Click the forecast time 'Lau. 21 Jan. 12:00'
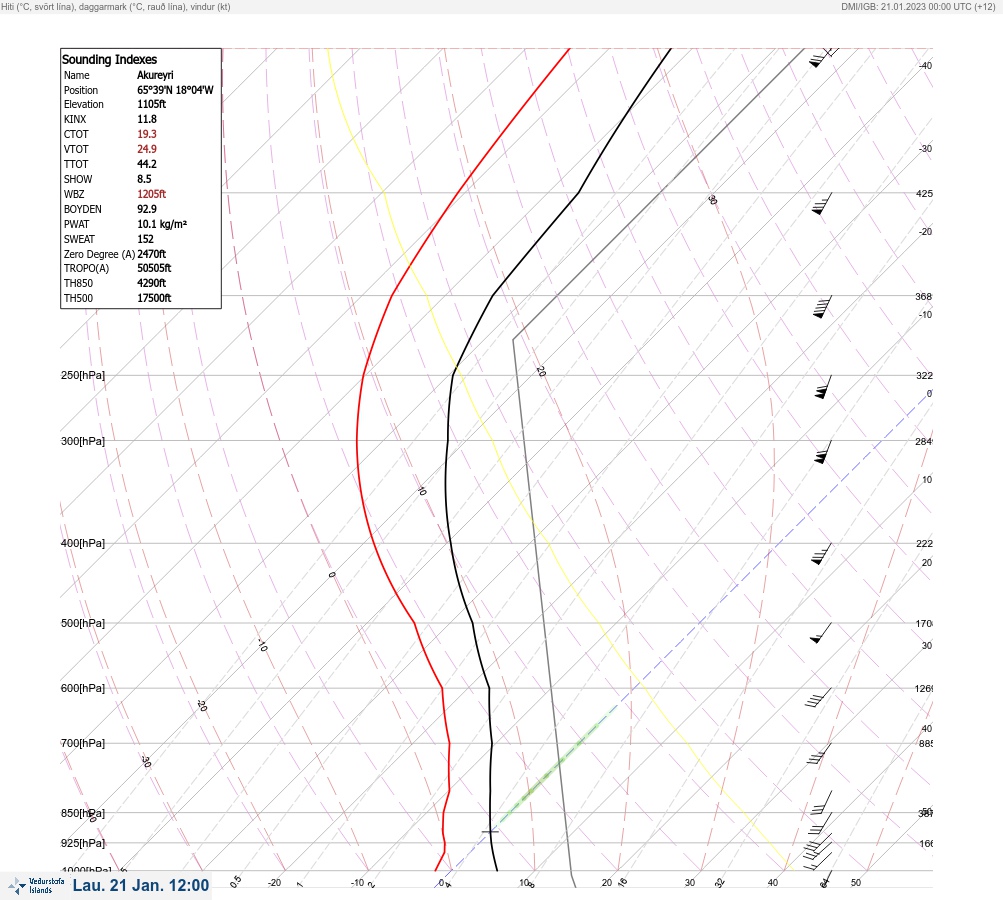The width and height of the screenshot is (1003, 900). (x=141, y=885)
